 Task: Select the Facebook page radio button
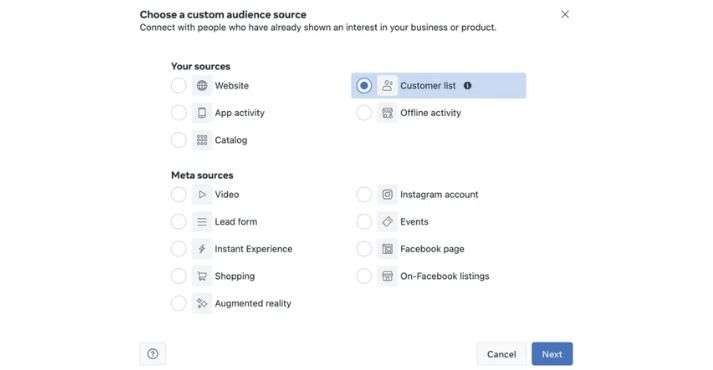[364, 249]
